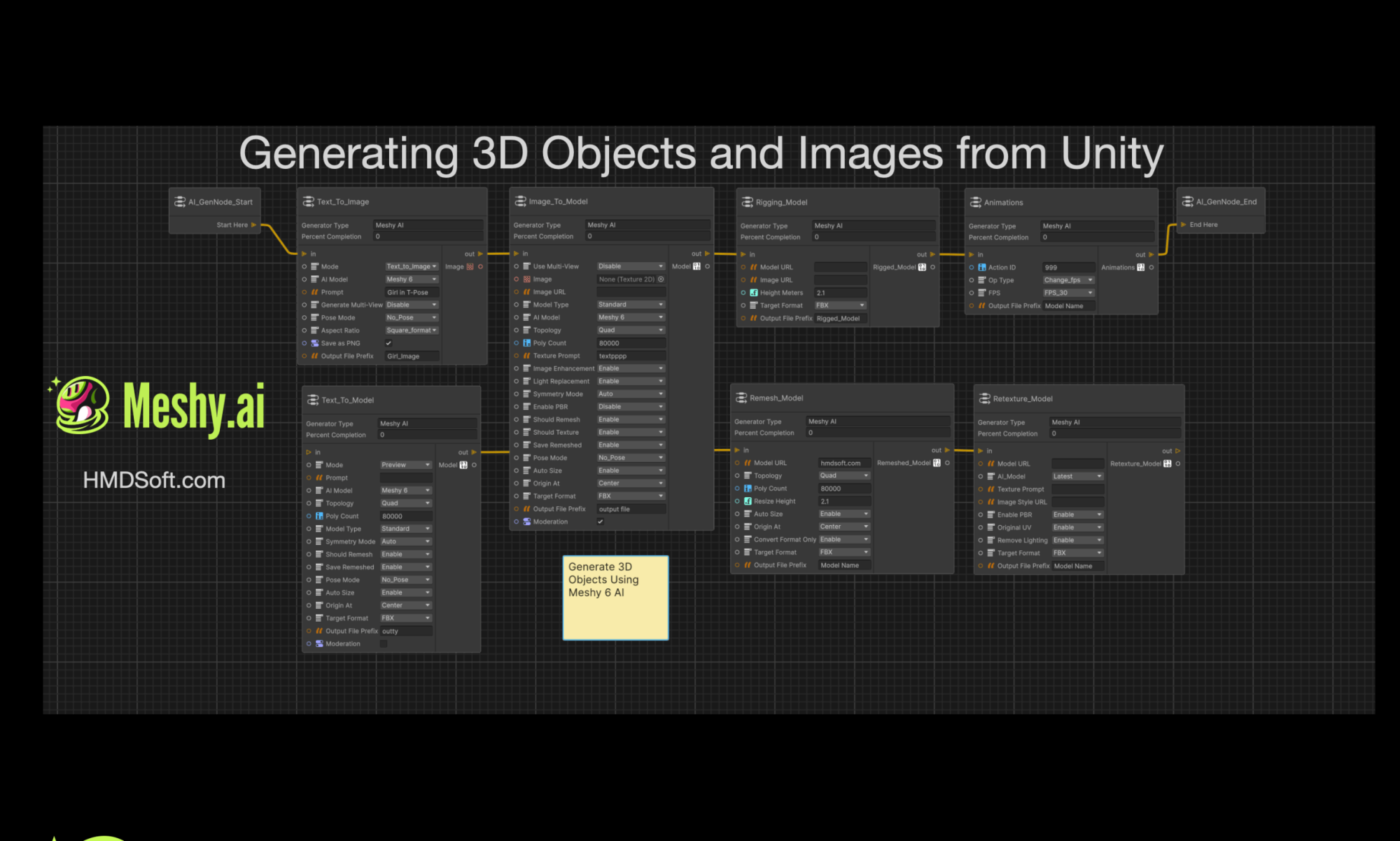Select the AI_GenNode_Start node title
1400x841 pixels.
[220, 202]
